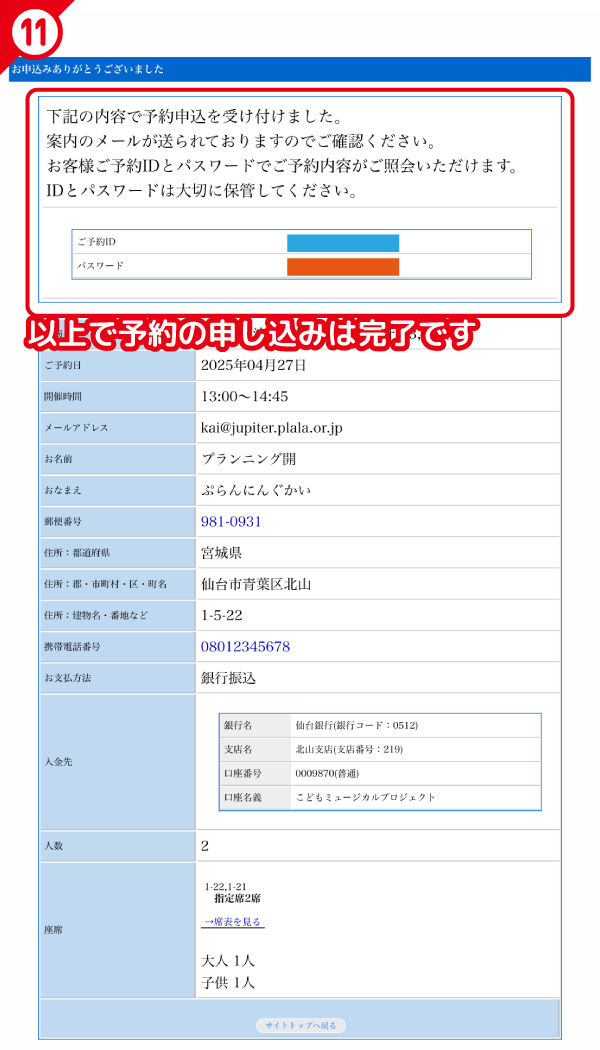Select the email address kai@jupiter.plala.or.jp
This screenshot has width=600, height=1050.
pyautogui.click(x=271, y=428)
